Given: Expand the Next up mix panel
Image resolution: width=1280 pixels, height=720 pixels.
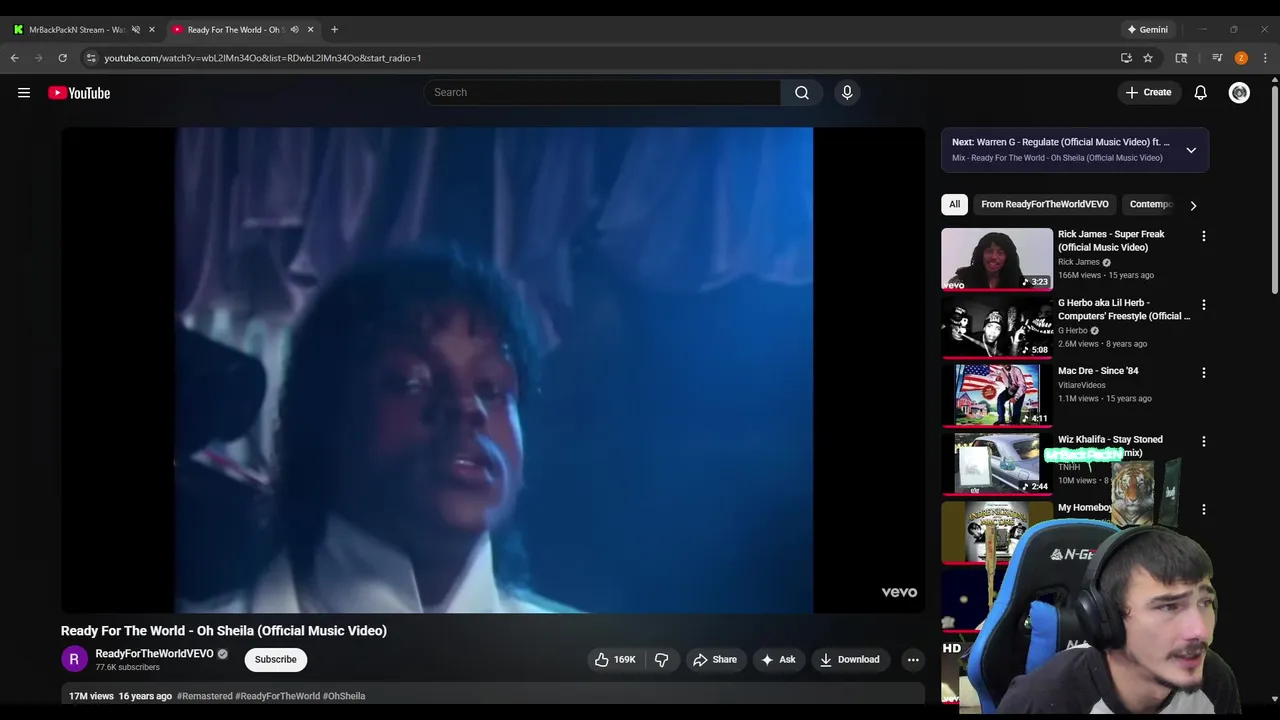Looking at the screenshot, I should [1191, 150].
